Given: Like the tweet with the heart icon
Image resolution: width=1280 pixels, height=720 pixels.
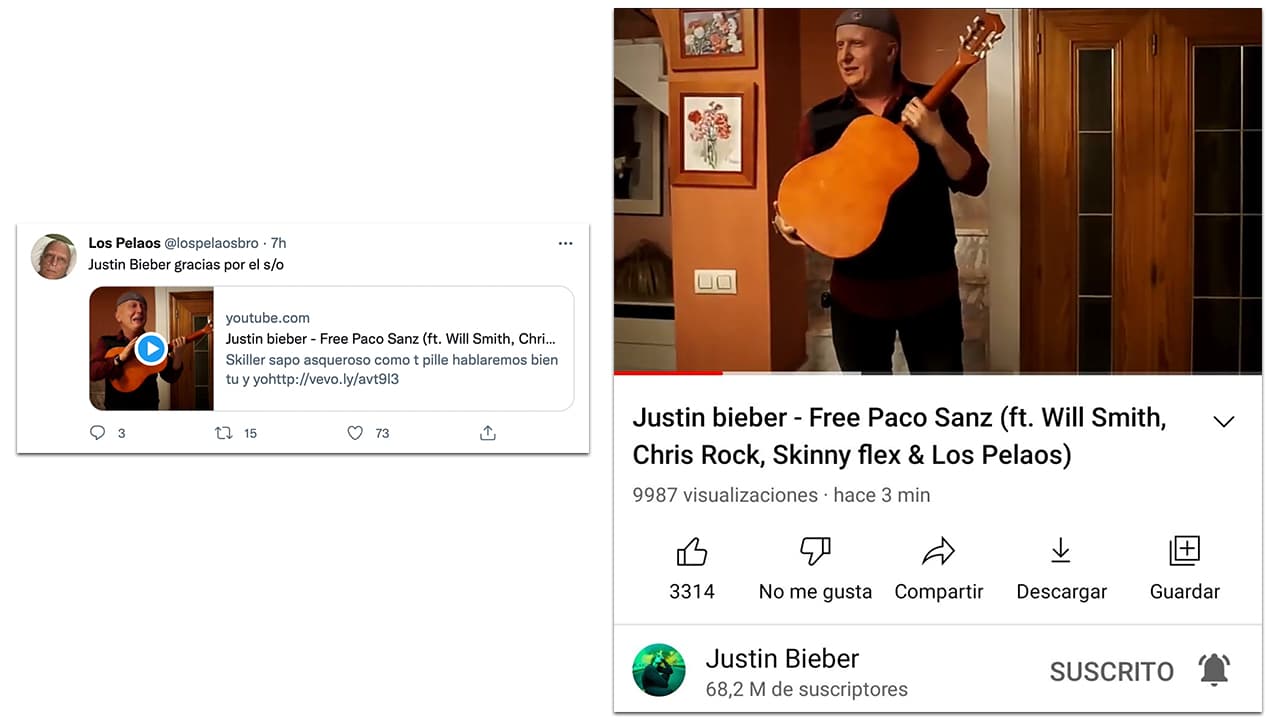Looking at the screenshot, I should coord(355,432).
